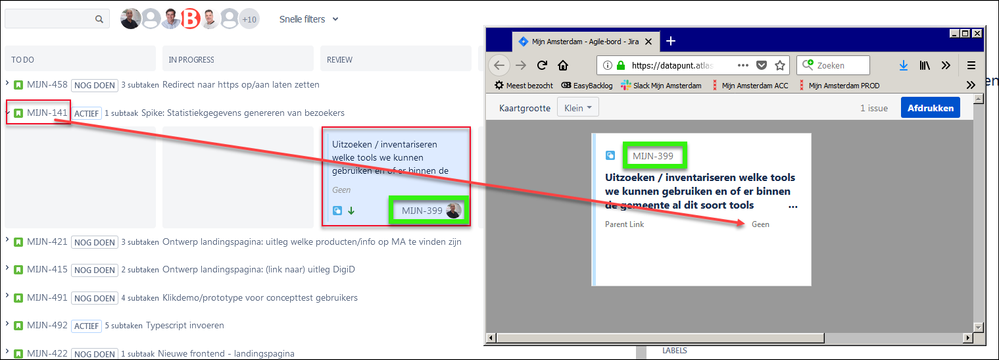Open issue MIJN-492 link

47,325
